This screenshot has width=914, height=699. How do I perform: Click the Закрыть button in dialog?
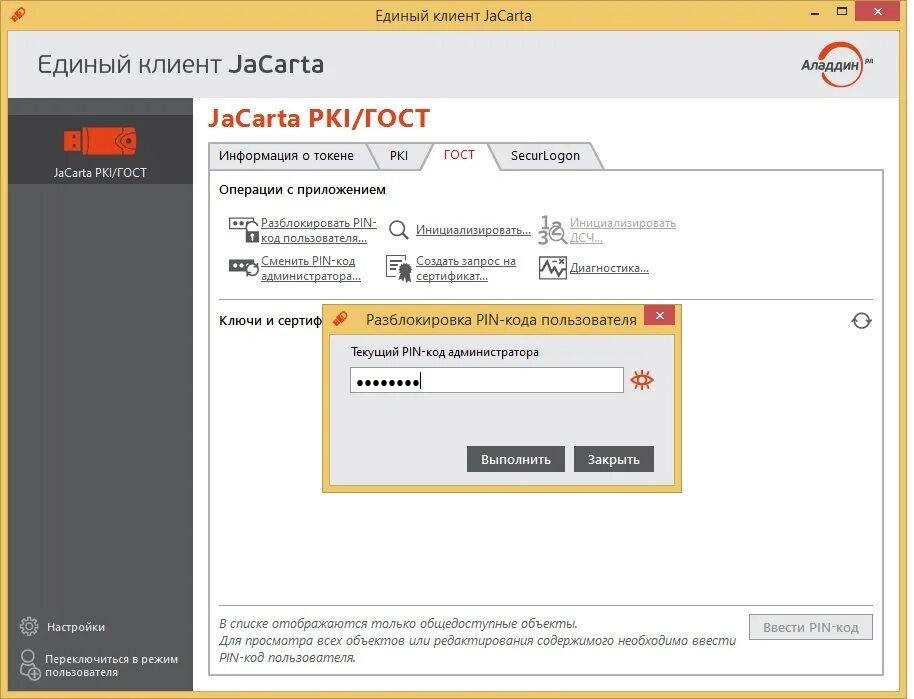614,459
